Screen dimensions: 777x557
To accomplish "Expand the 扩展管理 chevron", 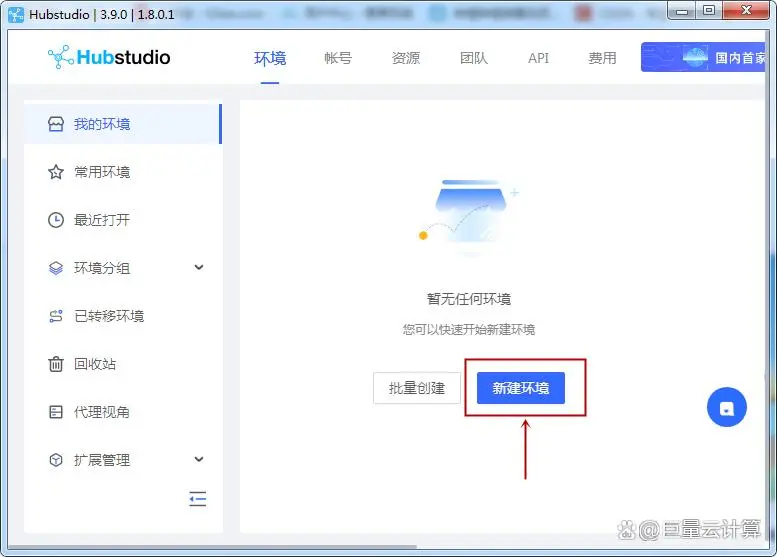I will point(199,459).
